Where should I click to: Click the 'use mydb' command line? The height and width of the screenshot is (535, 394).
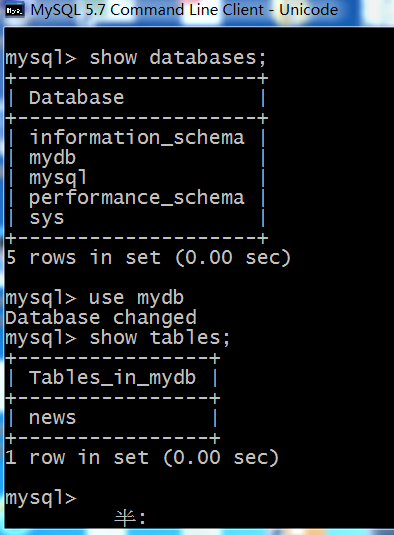[94, 298]
